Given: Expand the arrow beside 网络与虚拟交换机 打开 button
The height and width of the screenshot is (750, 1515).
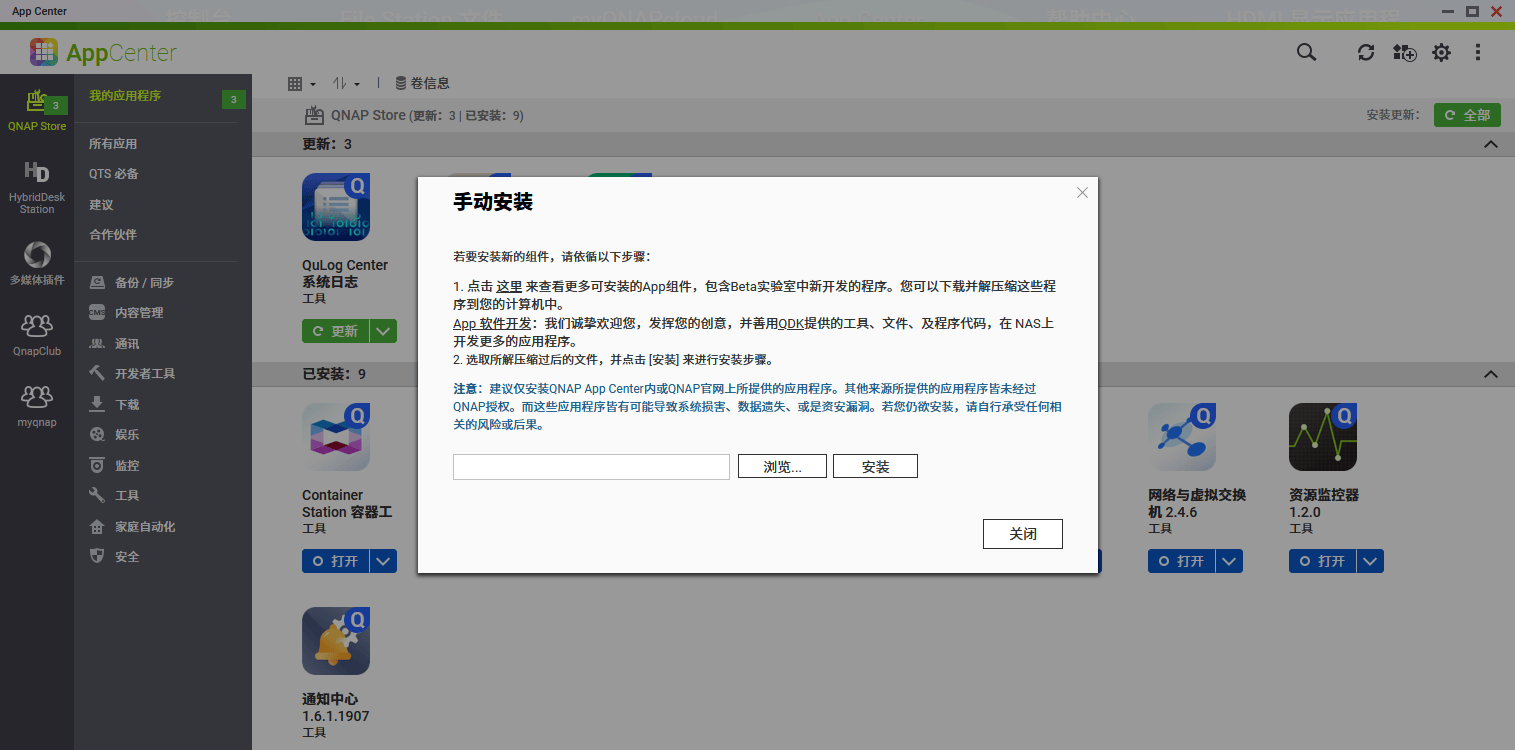Looking at the screenshot, I should (x=1229, y=561).
